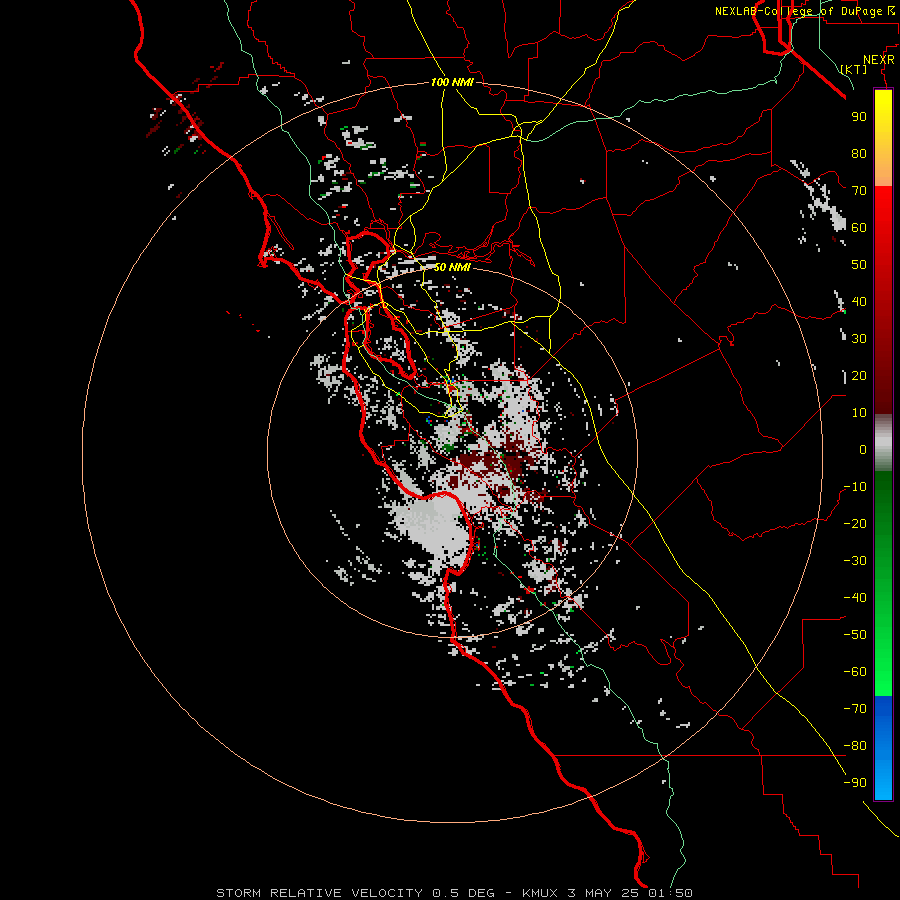Select the 60 value on the velocity scale

click(859, 227)
